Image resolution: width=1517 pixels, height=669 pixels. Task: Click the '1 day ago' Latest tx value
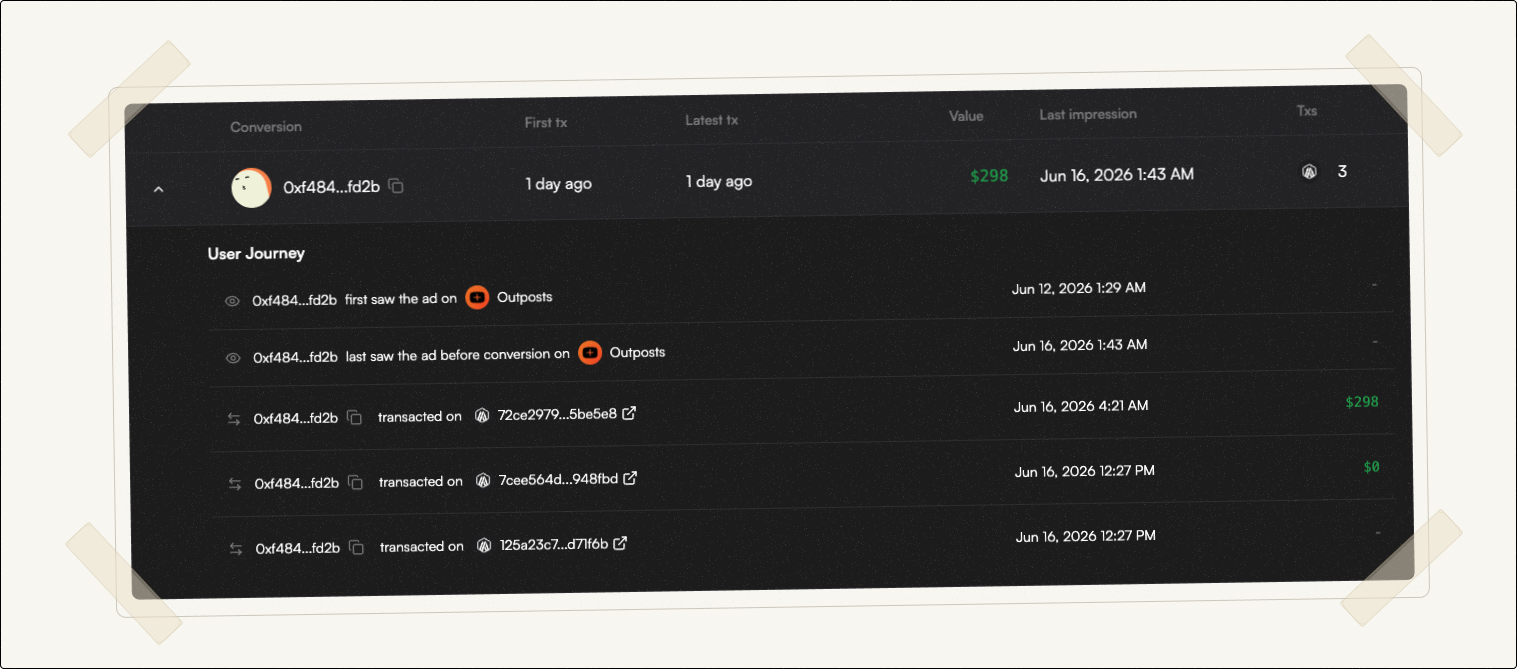(719, 182)
